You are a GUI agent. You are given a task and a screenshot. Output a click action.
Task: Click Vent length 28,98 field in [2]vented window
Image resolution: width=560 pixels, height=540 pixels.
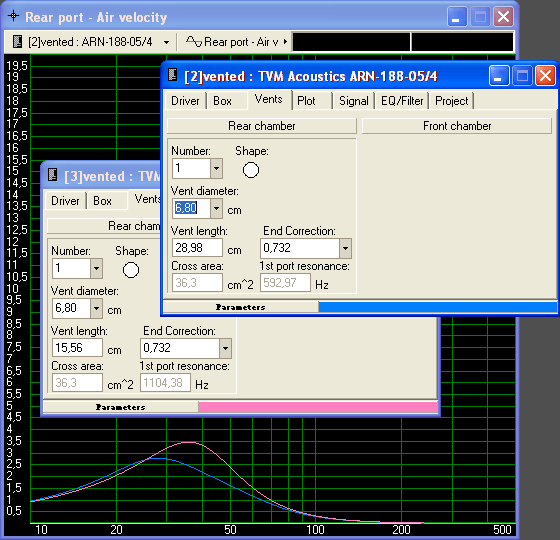pyautogui.click(x=198, y=248)
